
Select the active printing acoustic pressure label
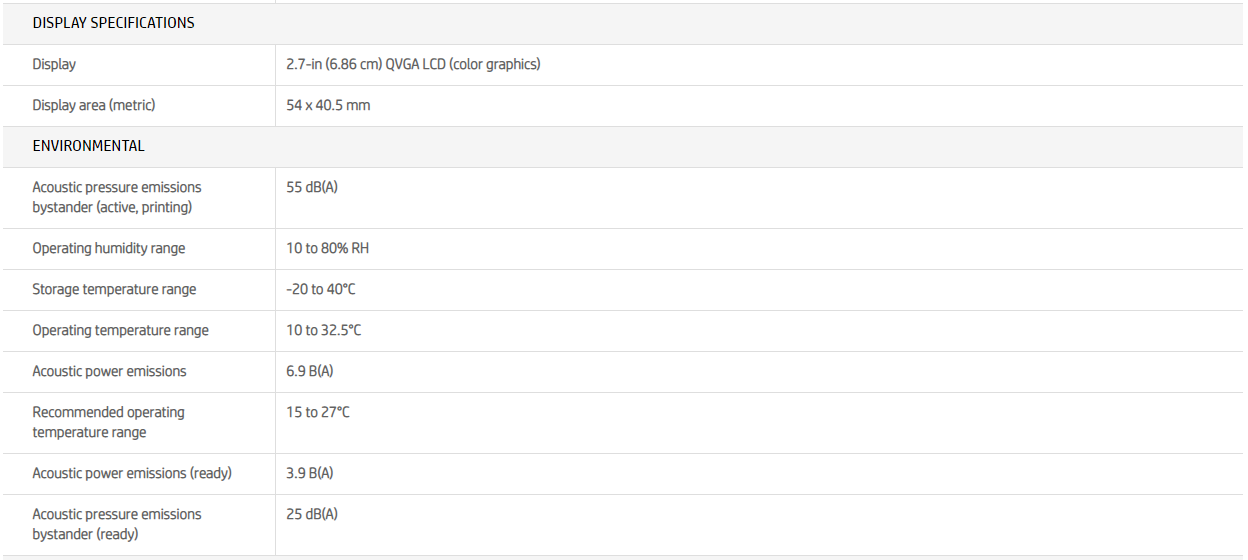[116, 197]
